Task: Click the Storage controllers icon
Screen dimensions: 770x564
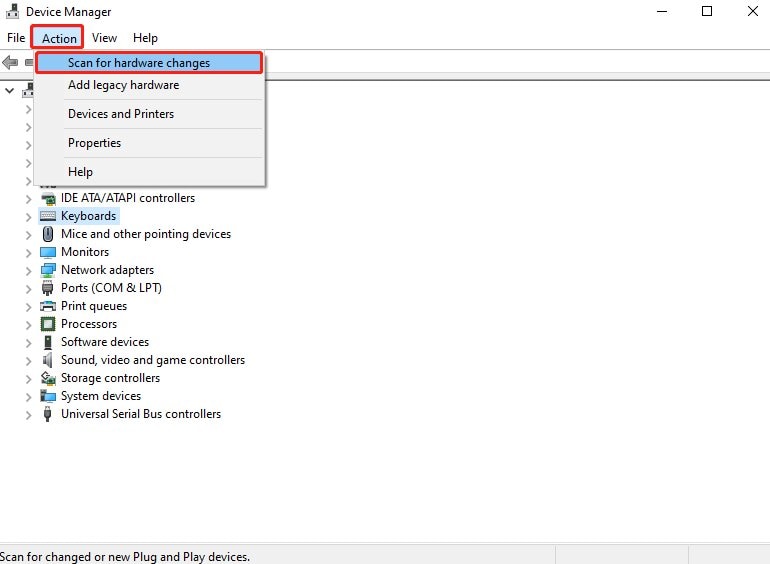Action: (x=48, y=378)
